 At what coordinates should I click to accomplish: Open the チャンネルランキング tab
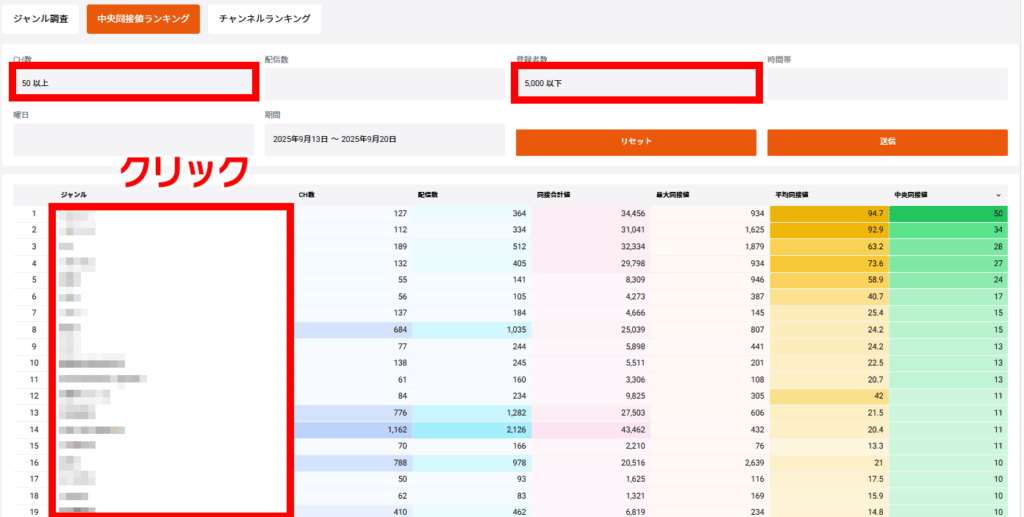265,18
